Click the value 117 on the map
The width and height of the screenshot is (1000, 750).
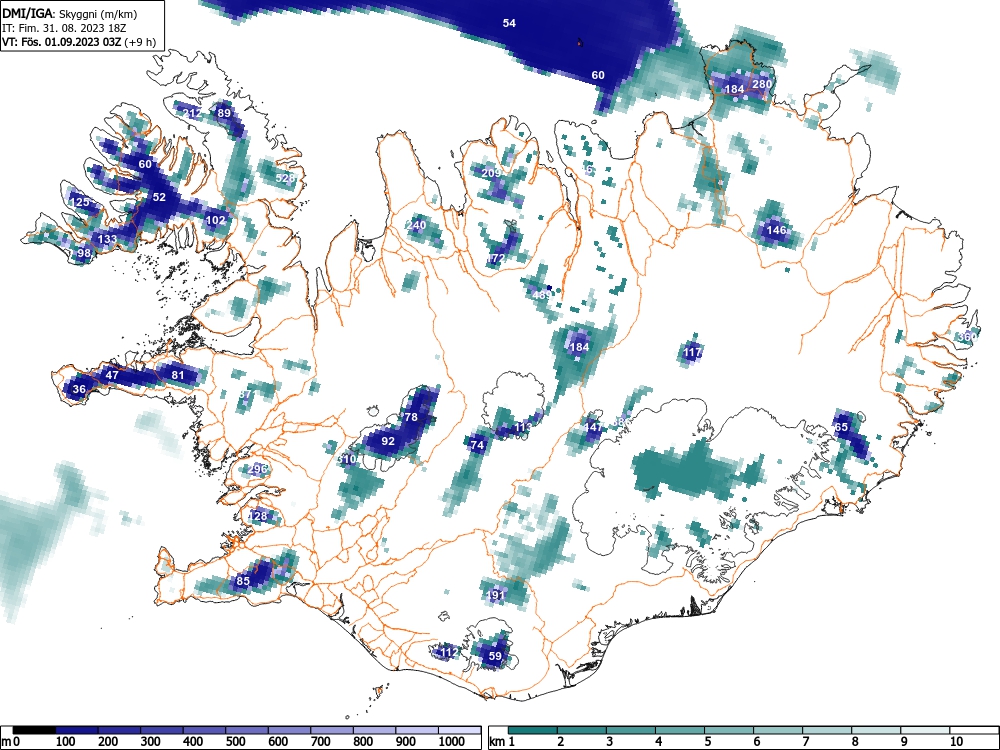693,351
